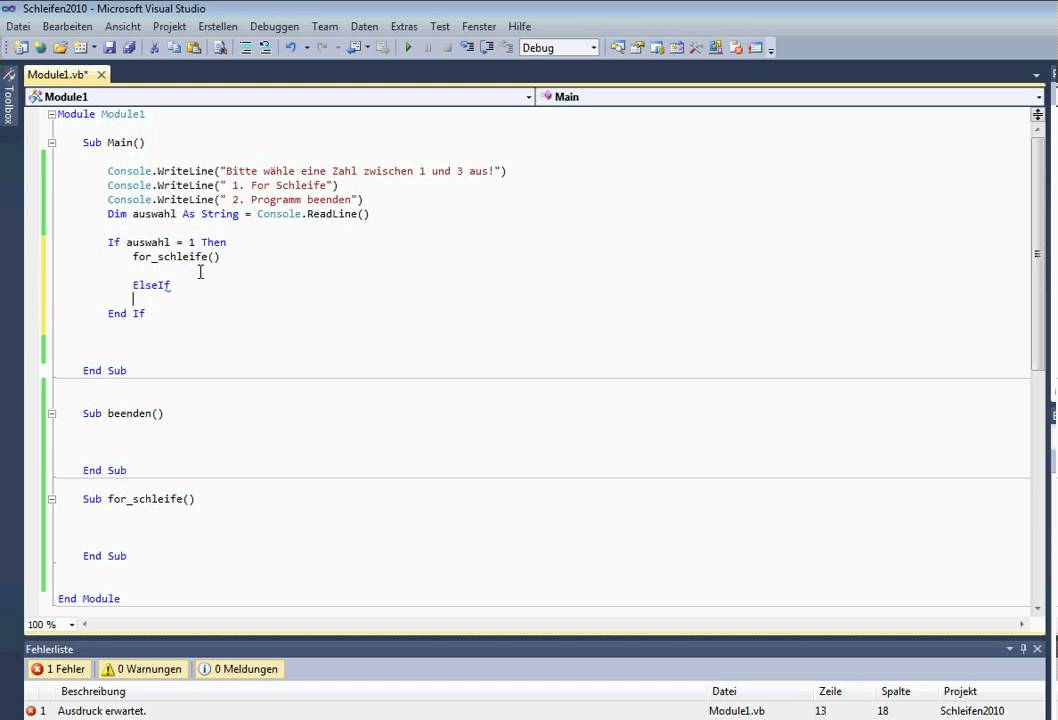Click the Step Into icon
The height and width of the screenshot is (720, 1058).
coord(467,48)
